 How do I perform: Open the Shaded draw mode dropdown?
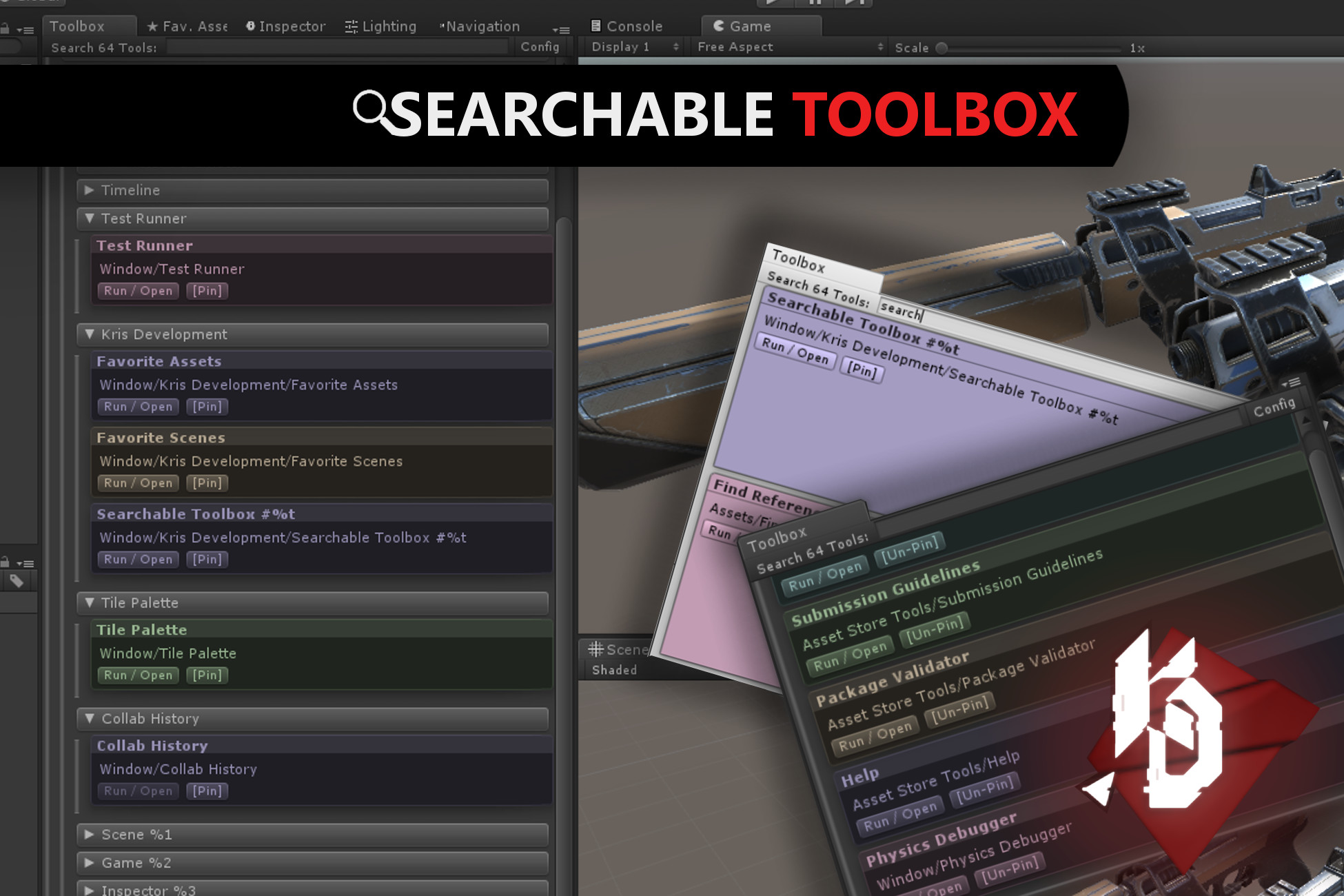click(x=614, y=670)
